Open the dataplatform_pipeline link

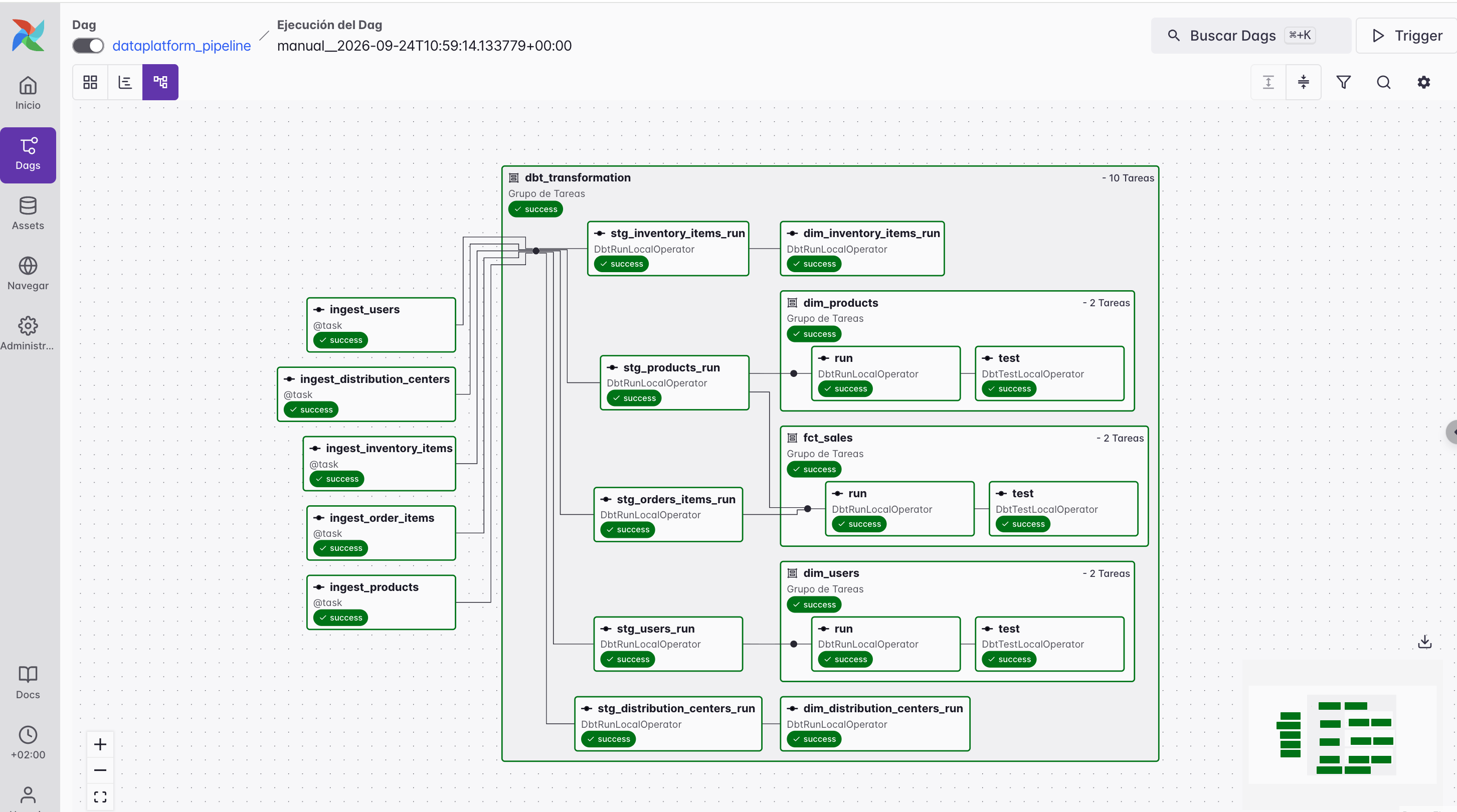coord(181,46)
